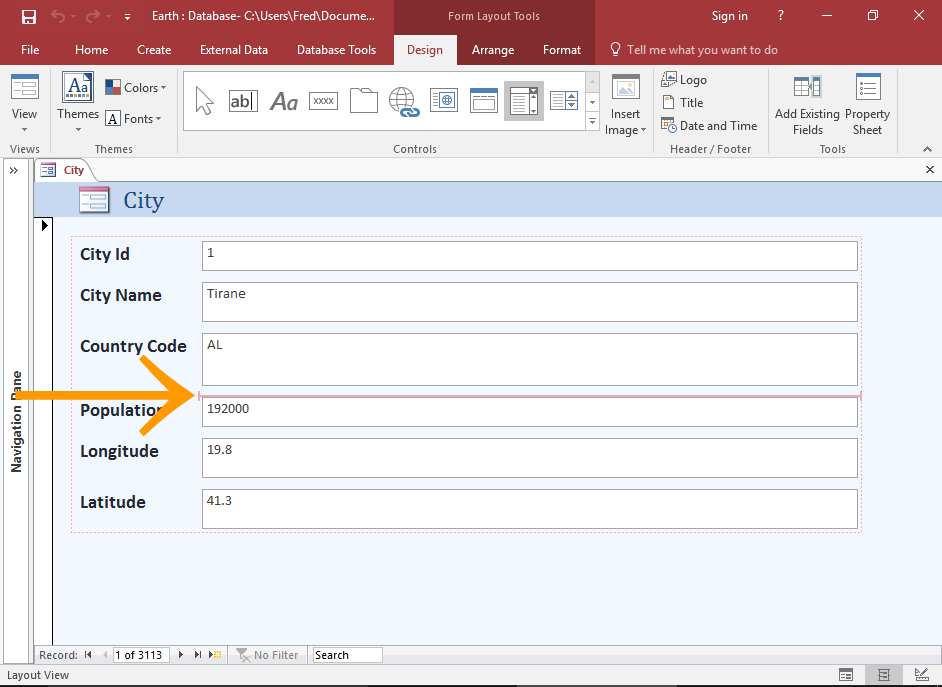Screen dimensions: 942x687
Task: Create new blank record button
Action: (x=215, y=655)
